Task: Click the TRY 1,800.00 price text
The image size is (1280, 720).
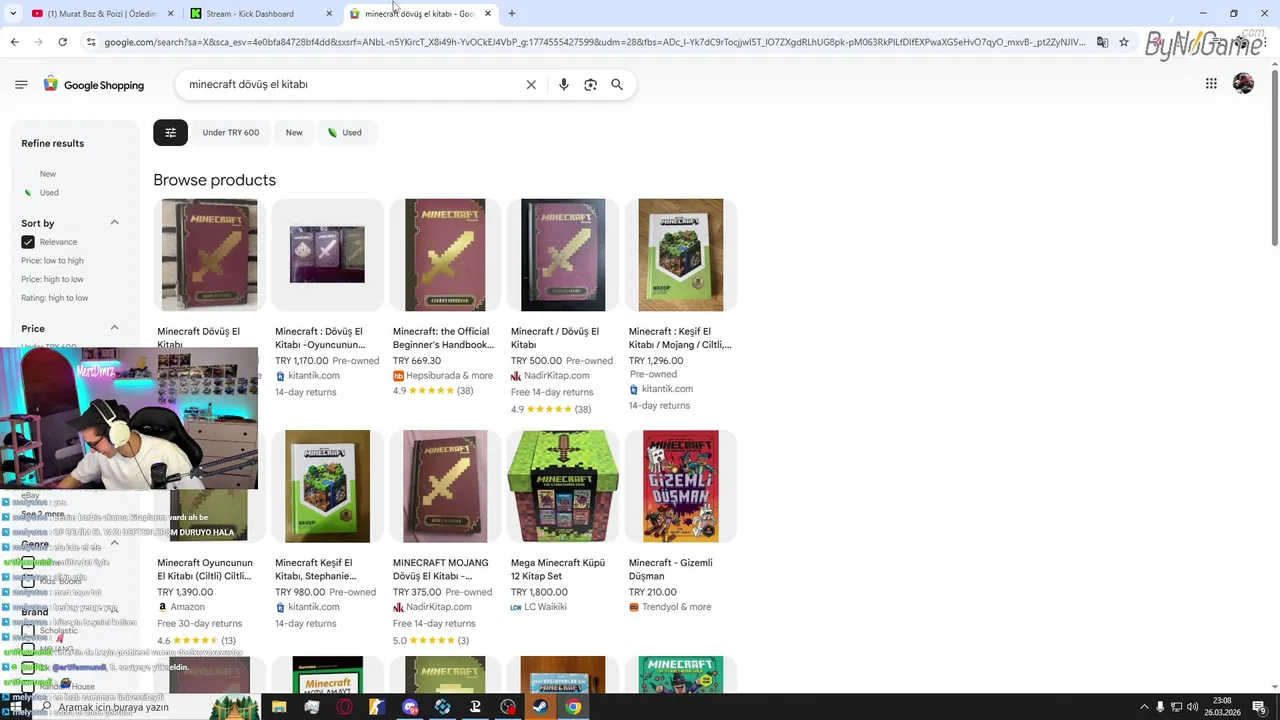Action: [x=539, y=592]
